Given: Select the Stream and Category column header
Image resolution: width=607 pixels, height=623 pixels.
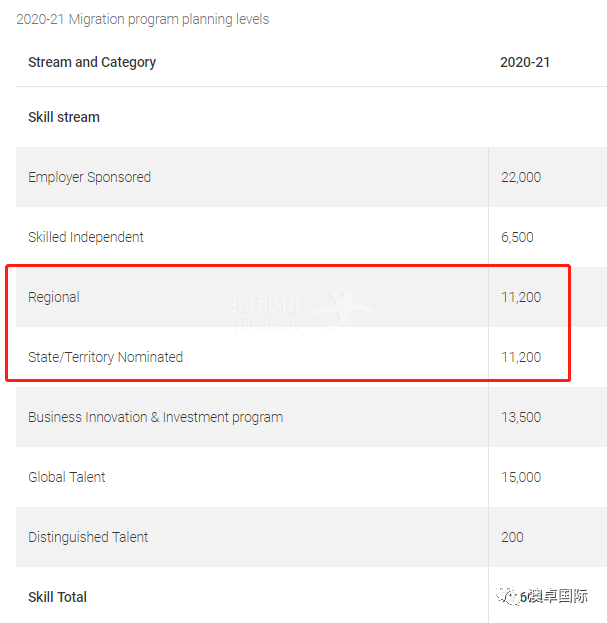Looking at the screenshot, I should [92, 62].
